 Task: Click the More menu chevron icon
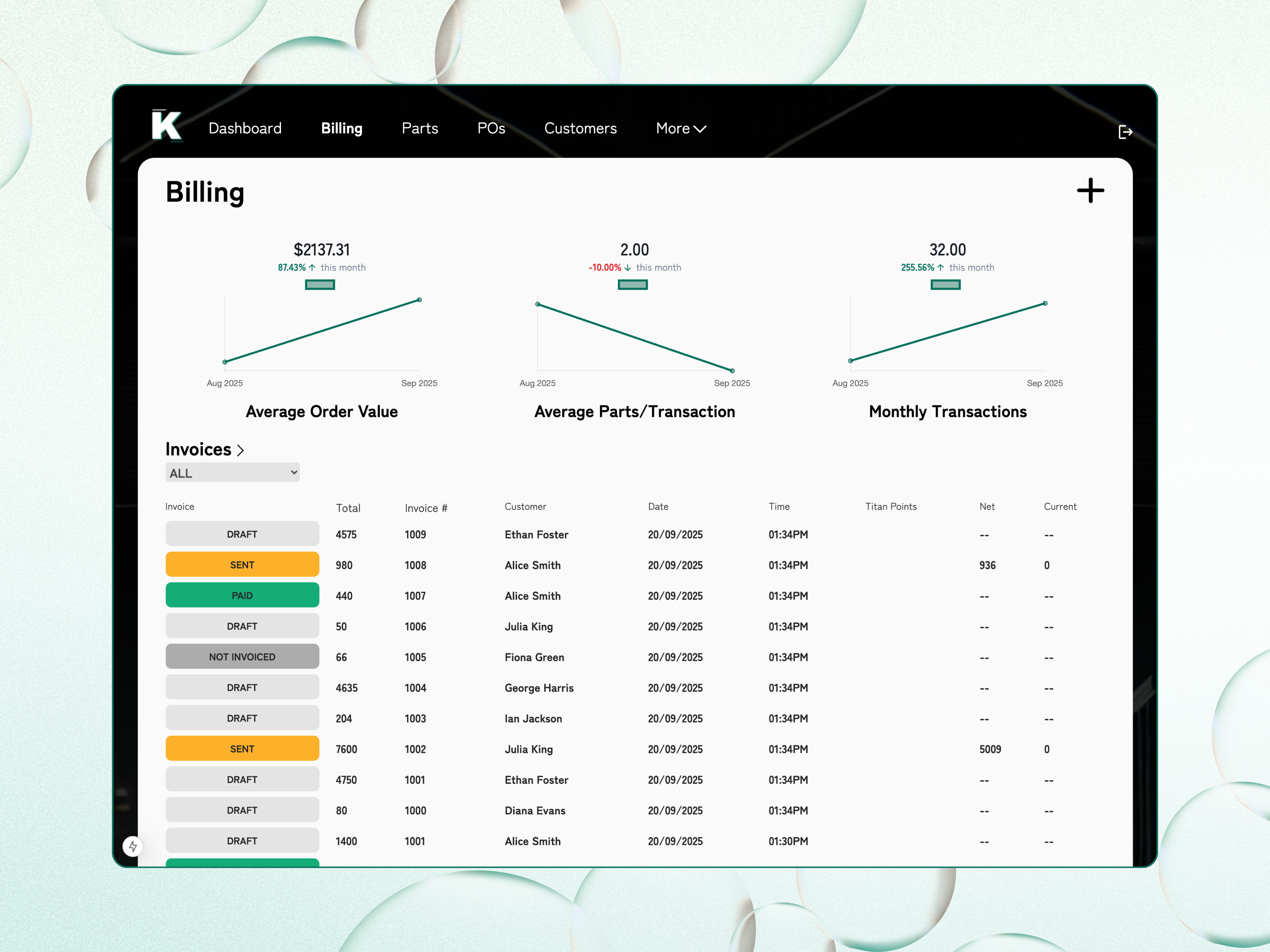point(700,129)
